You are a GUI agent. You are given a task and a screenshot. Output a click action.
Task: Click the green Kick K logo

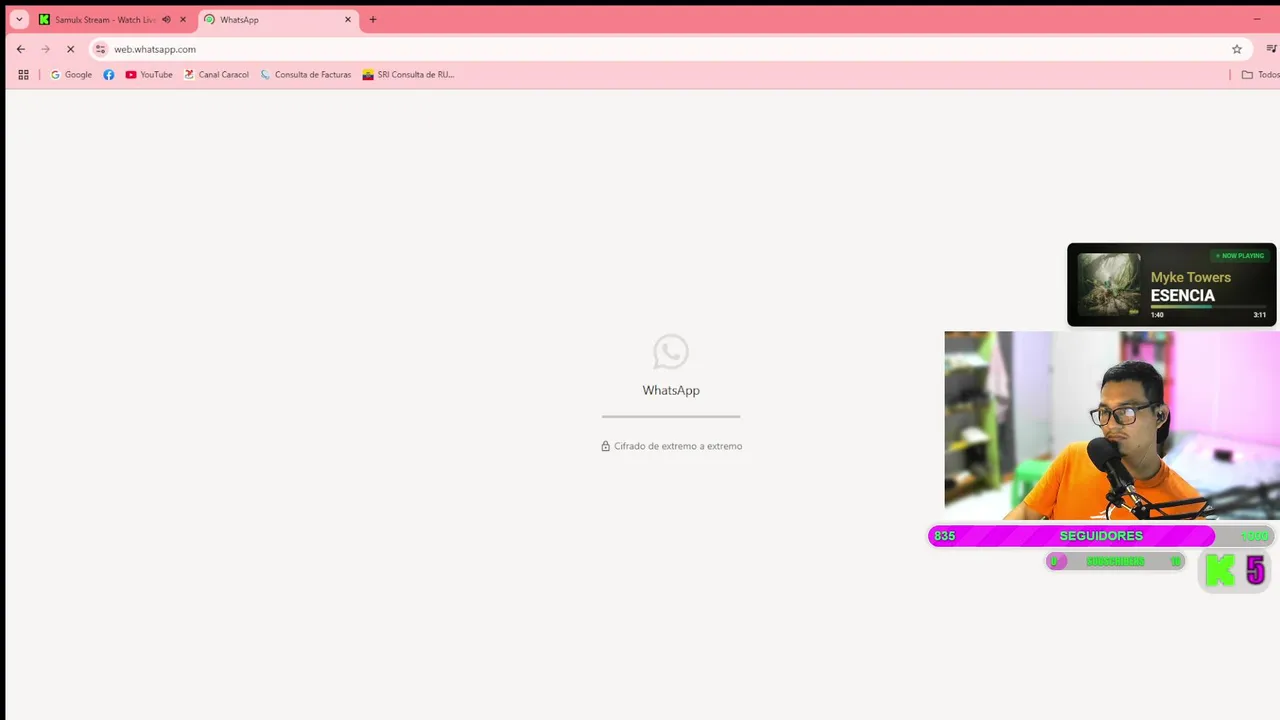1220,570
